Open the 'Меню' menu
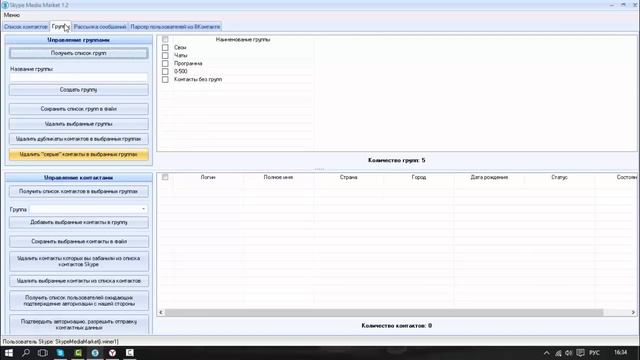The image size is (640, 360). tap(11, 15)
